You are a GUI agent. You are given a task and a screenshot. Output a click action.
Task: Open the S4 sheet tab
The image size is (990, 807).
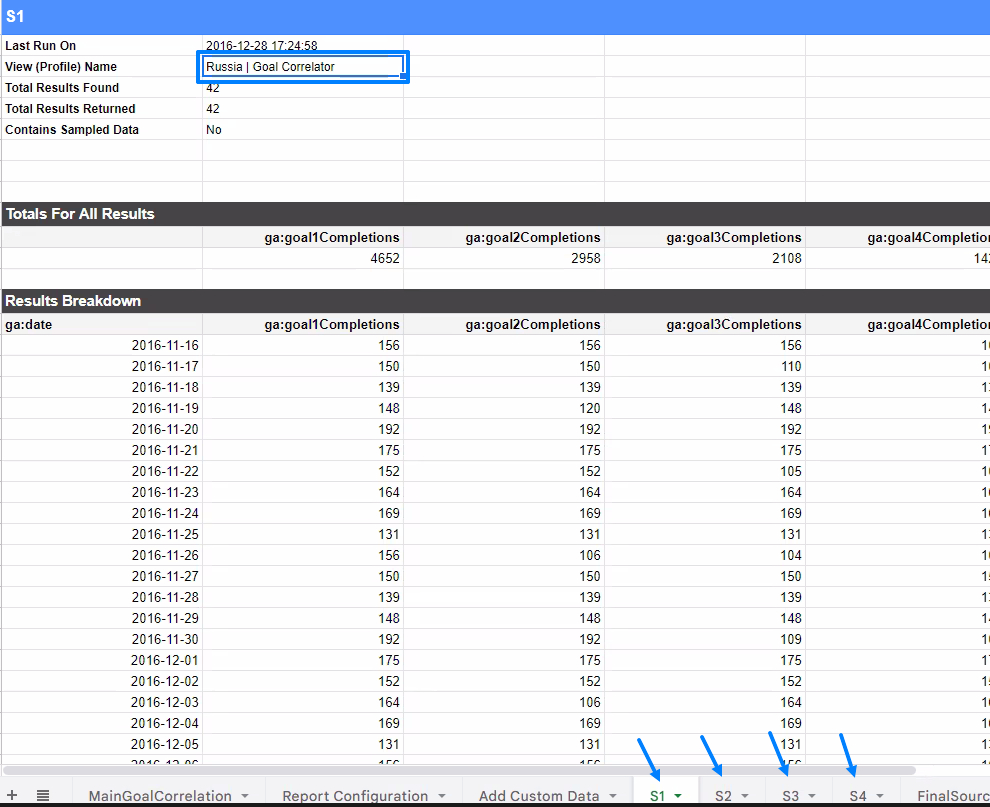858,796
